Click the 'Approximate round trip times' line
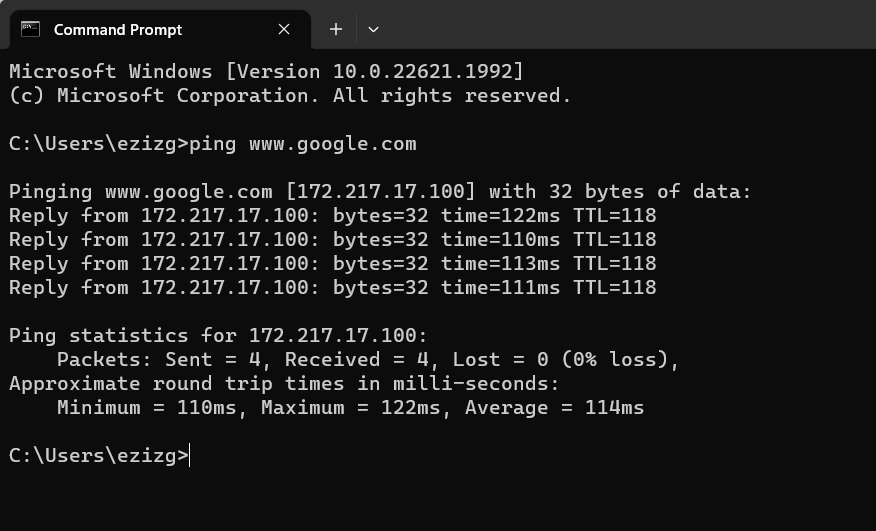Screen dimensions: 876x531 click(x=284, y=384)
